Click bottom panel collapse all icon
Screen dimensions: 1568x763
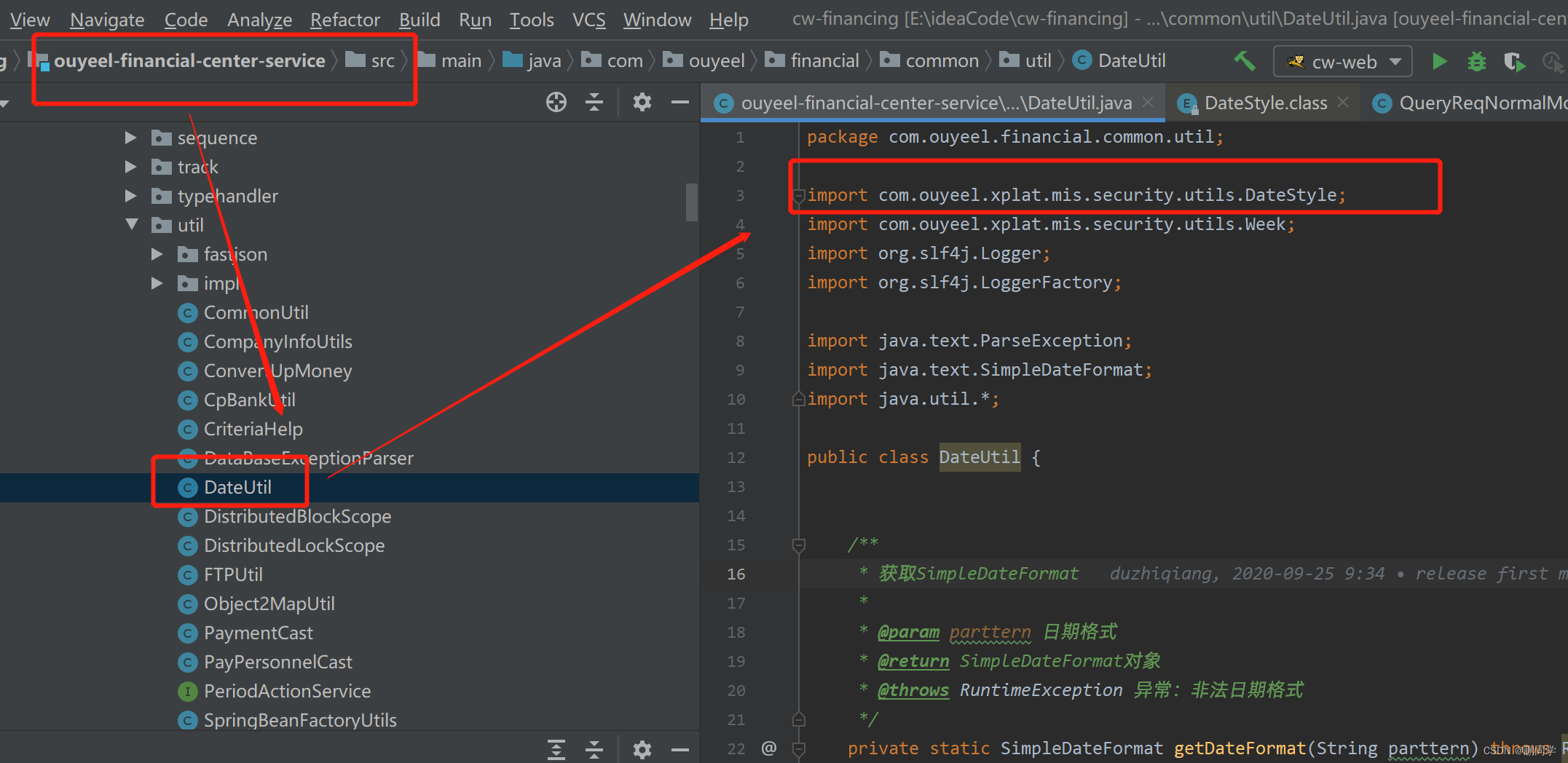click(x=594, y=749)
